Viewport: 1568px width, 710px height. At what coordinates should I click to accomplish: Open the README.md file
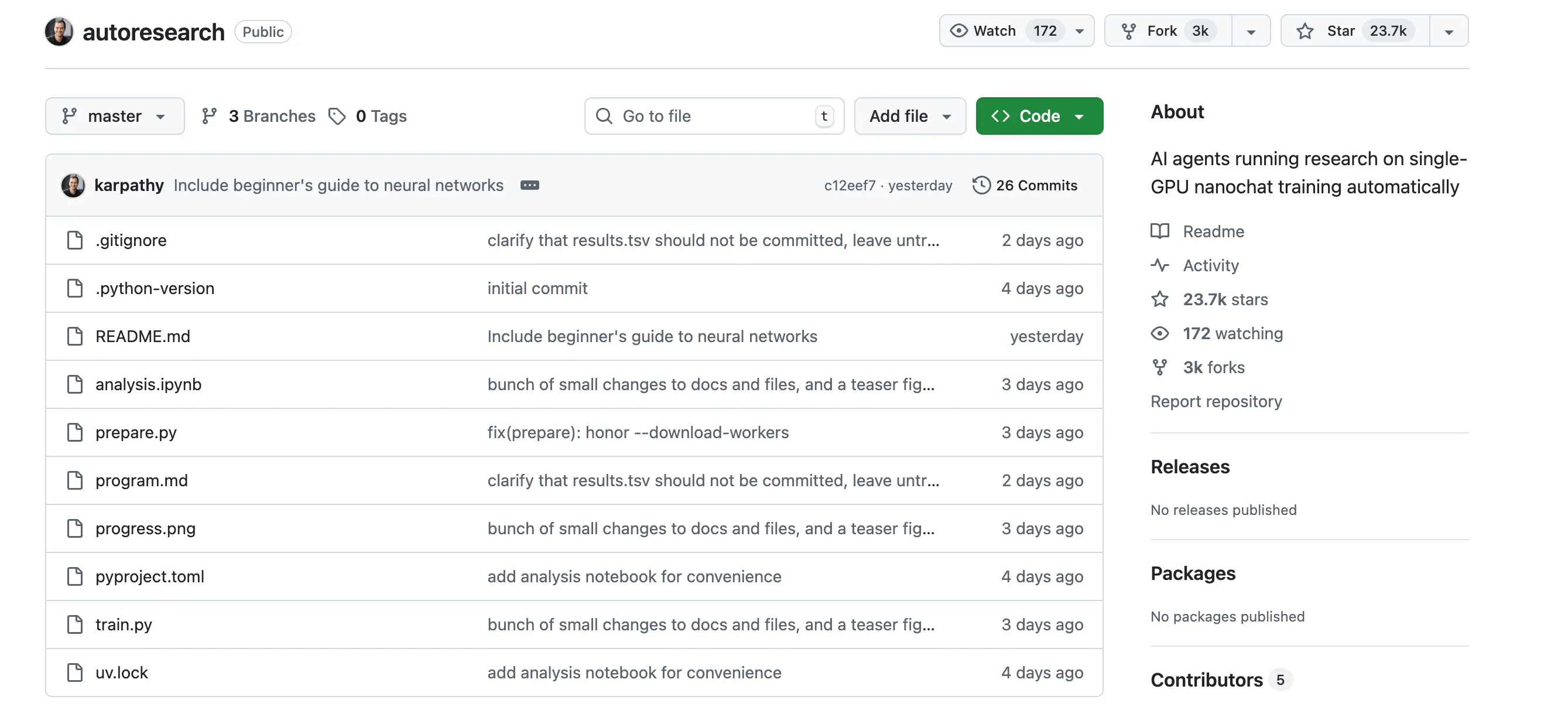pyautogui.click(x=142, y=336)
